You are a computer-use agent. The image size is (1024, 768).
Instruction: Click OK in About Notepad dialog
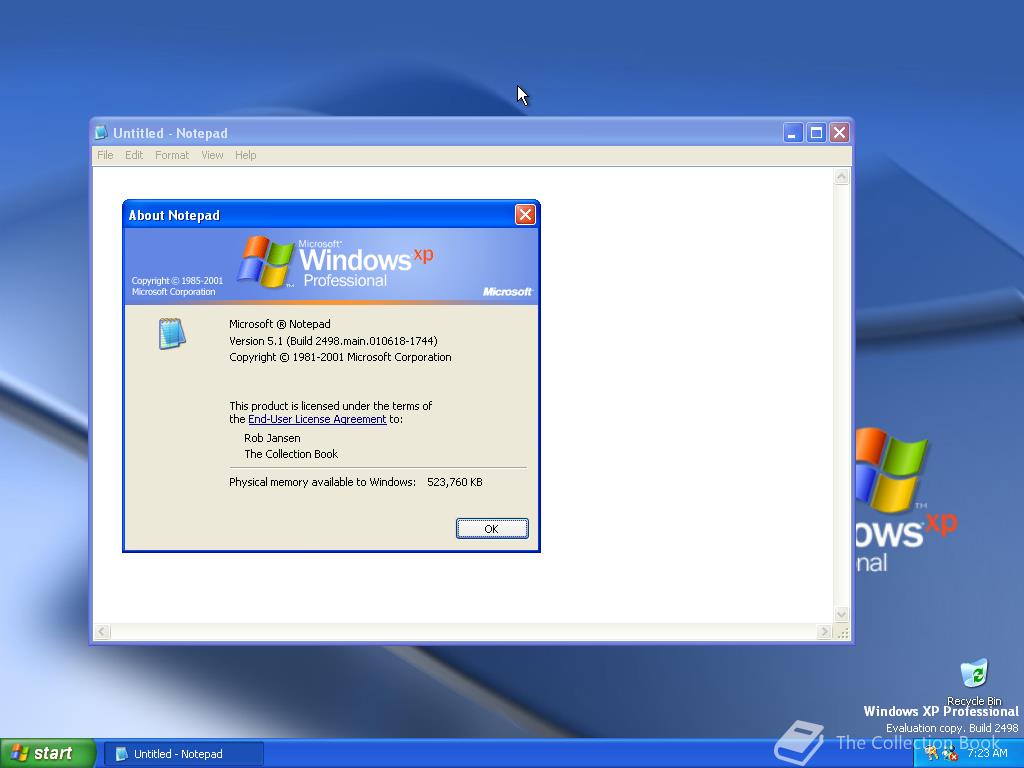pyautogui.click(x=492, y=528)
